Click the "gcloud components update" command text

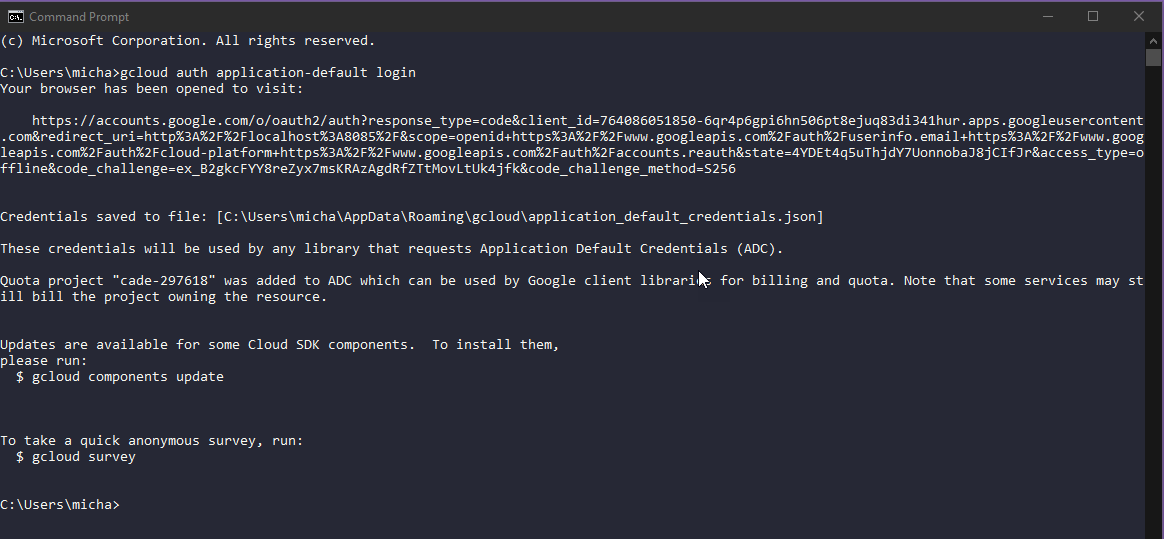128,377
